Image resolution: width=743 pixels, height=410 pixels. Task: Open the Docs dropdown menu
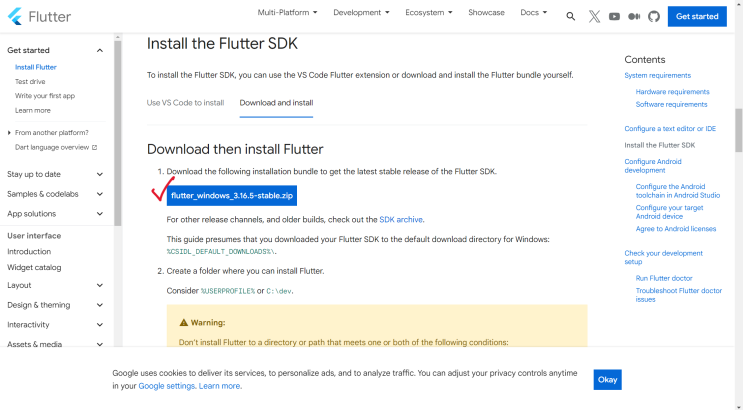(534, 13)
